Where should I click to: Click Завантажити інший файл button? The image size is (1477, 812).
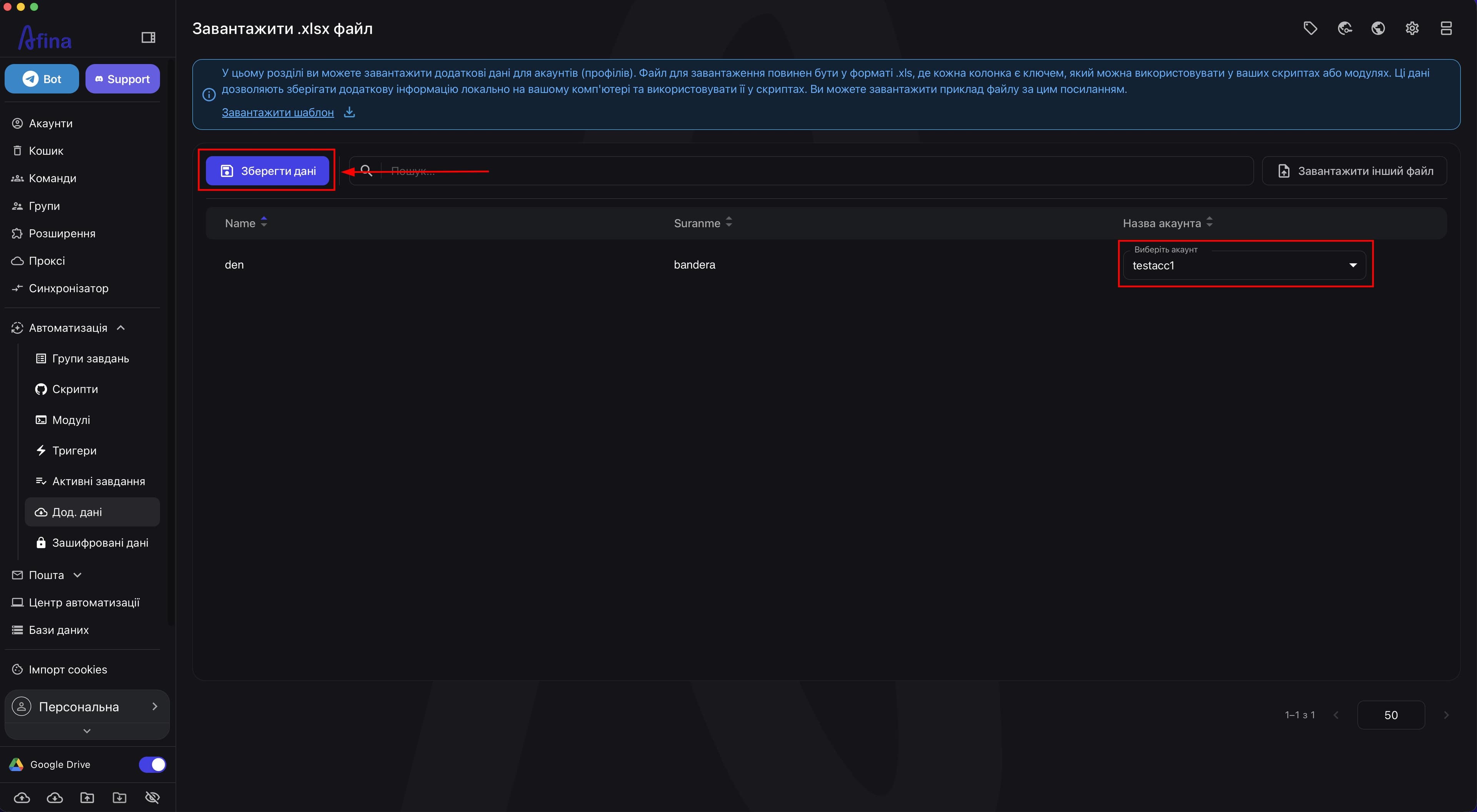(x=1354, y=170)
